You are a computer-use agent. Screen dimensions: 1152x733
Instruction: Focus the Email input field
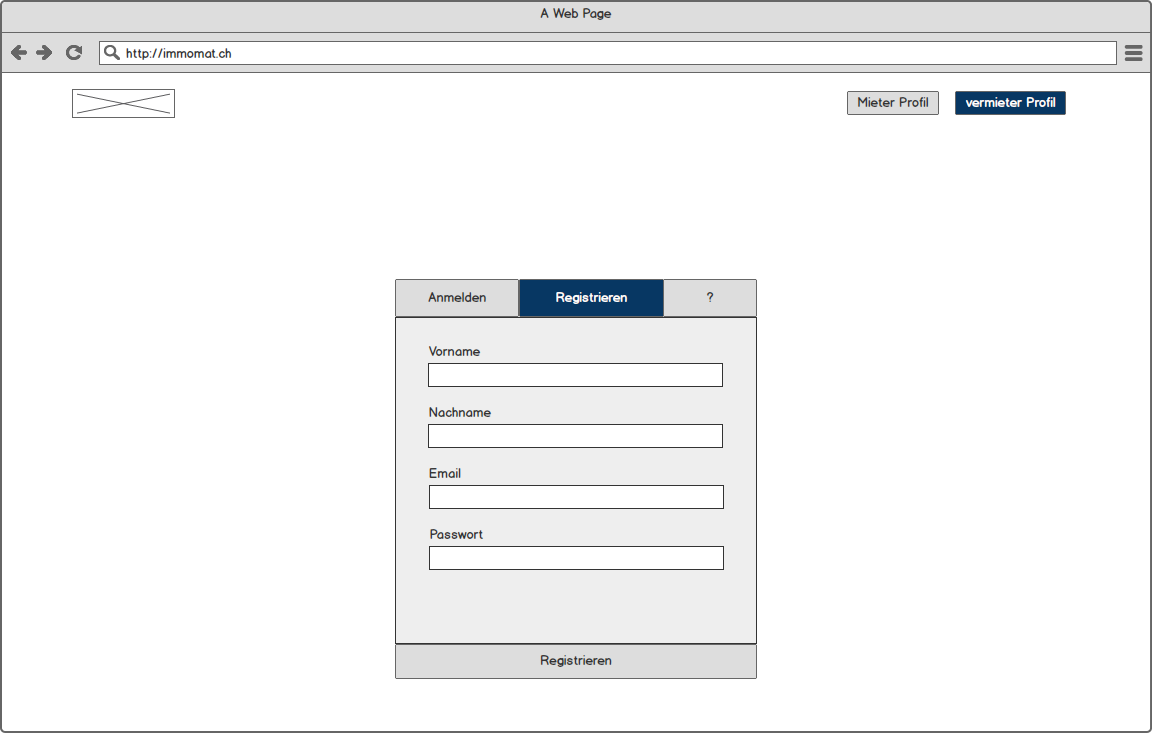click(576, 497)
